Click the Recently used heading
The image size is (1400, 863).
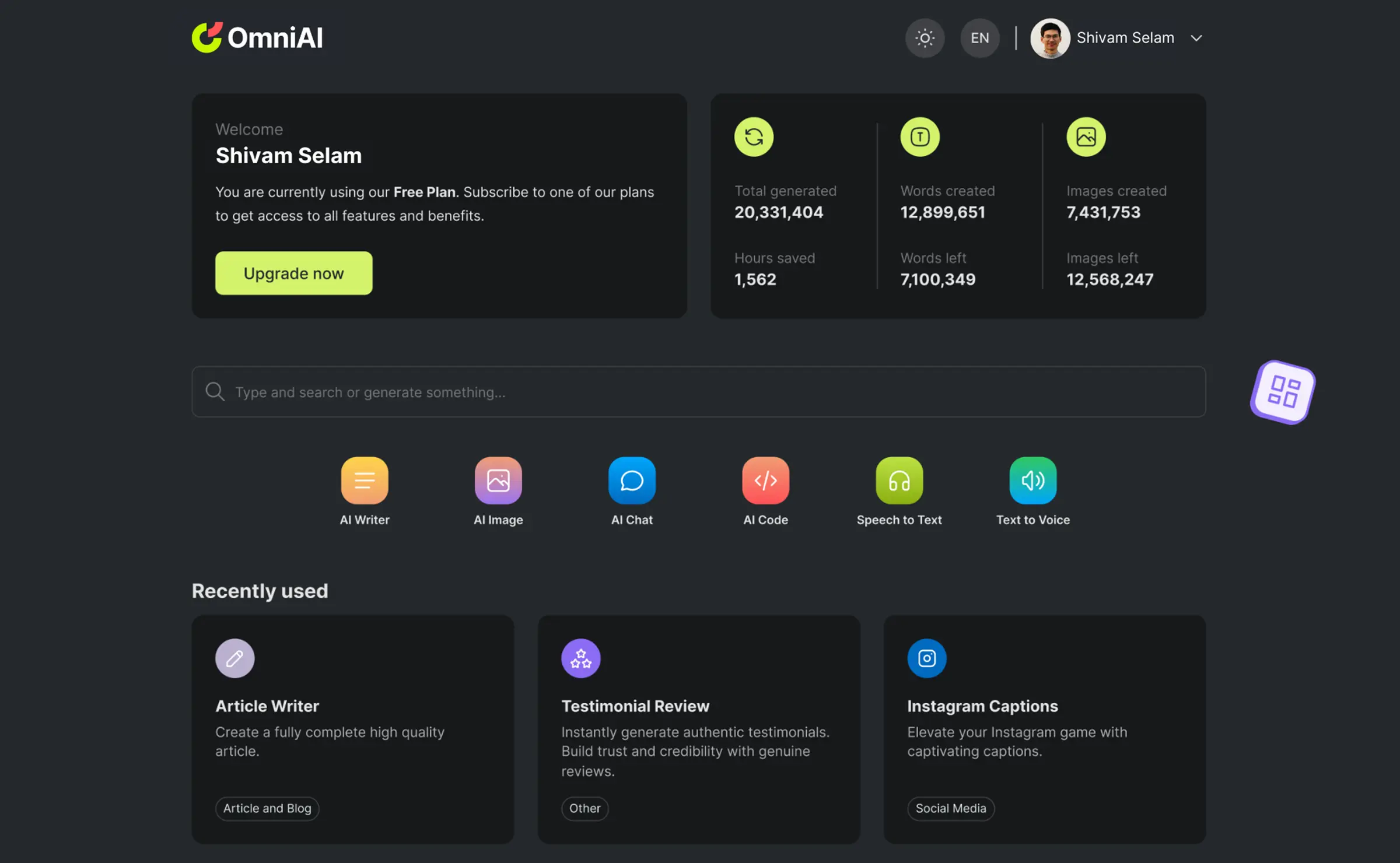260,591
